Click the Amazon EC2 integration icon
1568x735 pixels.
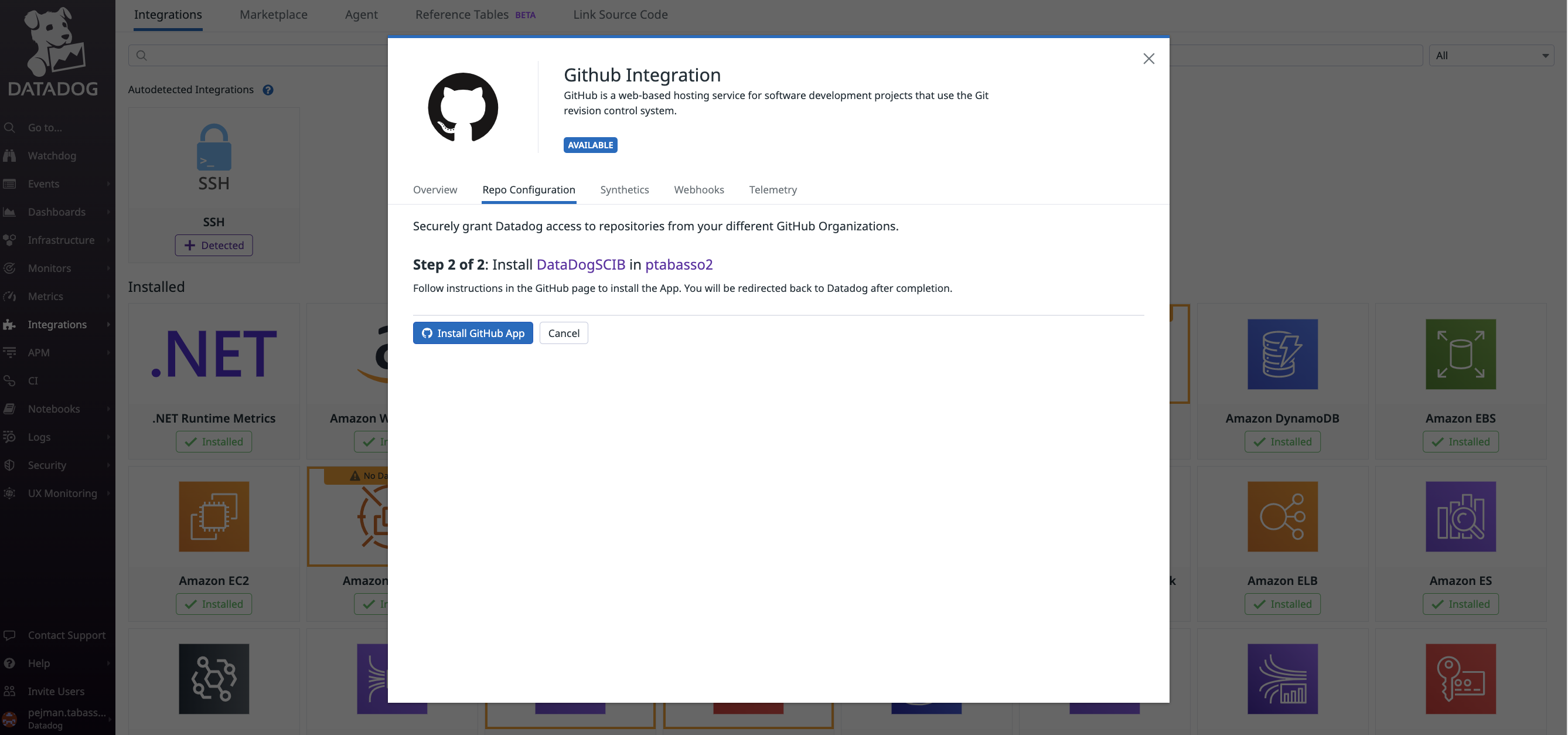click(214, 516)
